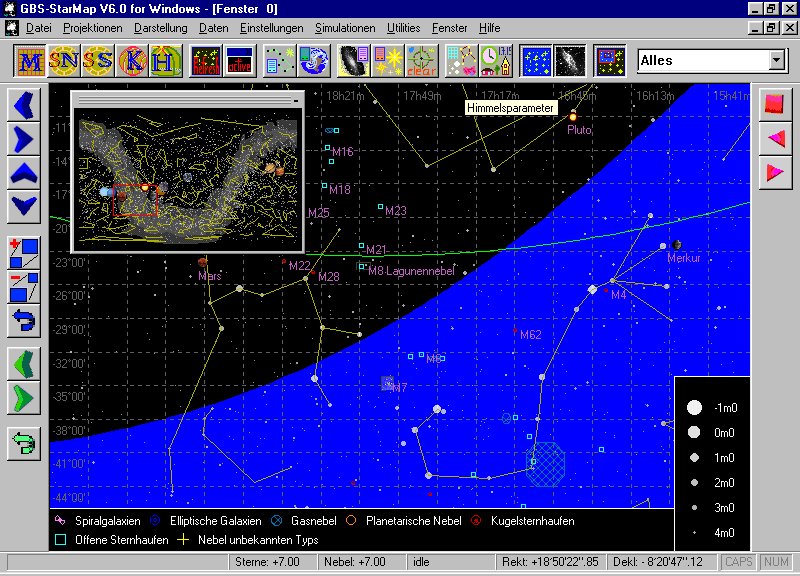Click the 'active' toolbar toggle icon
Screen dimensions: 800x576
coord(239,61)
